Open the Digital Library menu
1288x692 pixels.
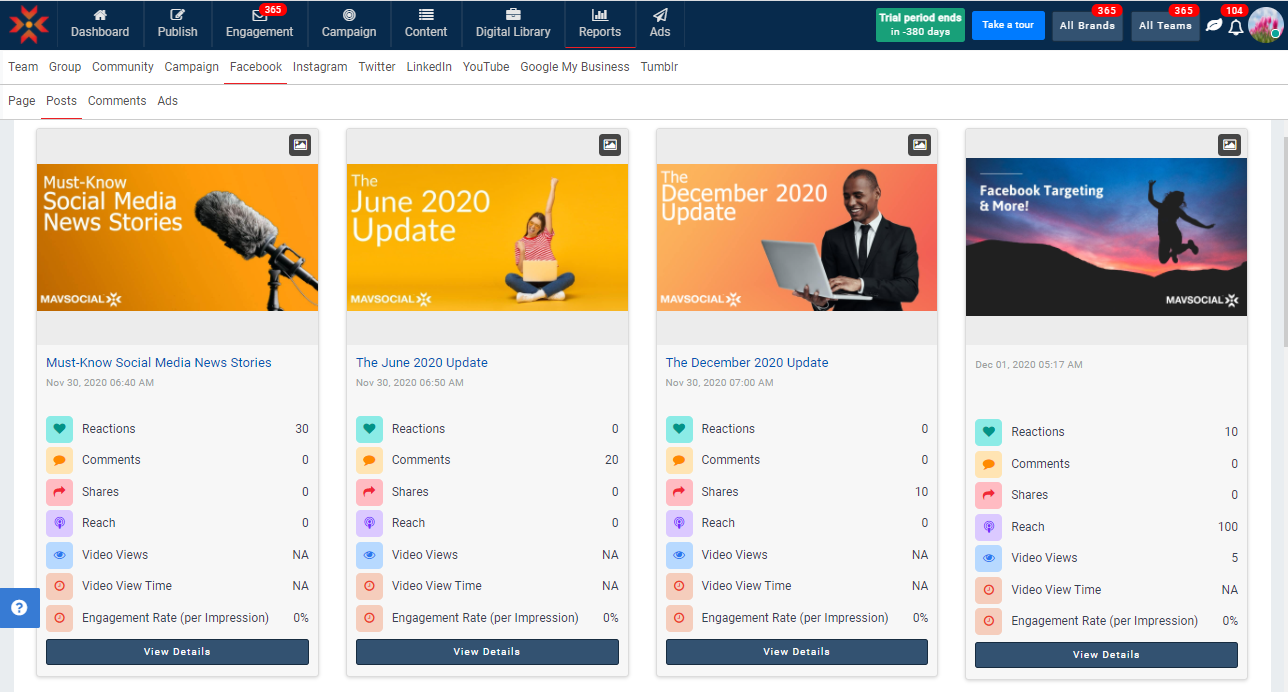(512, 24)
